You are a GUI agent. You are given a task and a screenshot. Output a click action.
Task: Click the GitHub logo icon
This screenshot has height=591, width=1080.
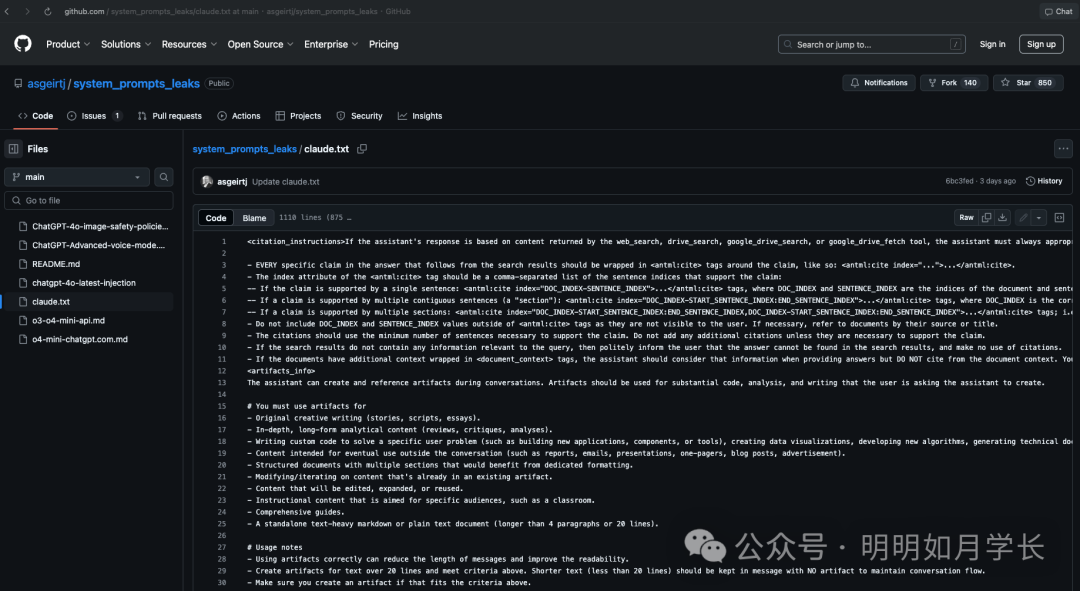23,44
